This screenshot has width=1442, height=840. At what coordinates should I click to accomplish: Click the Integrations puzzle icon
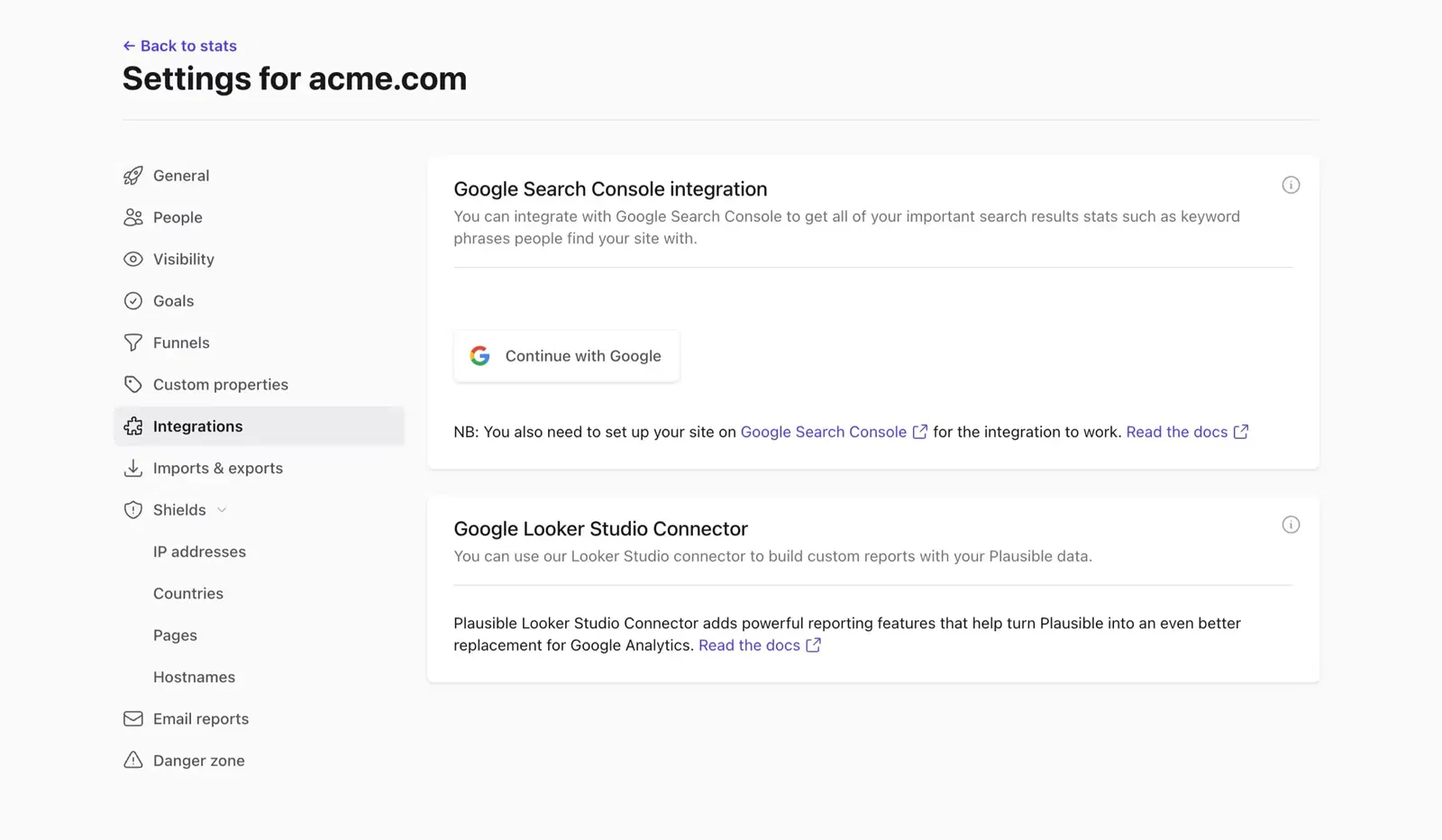[x=132, y=425]
